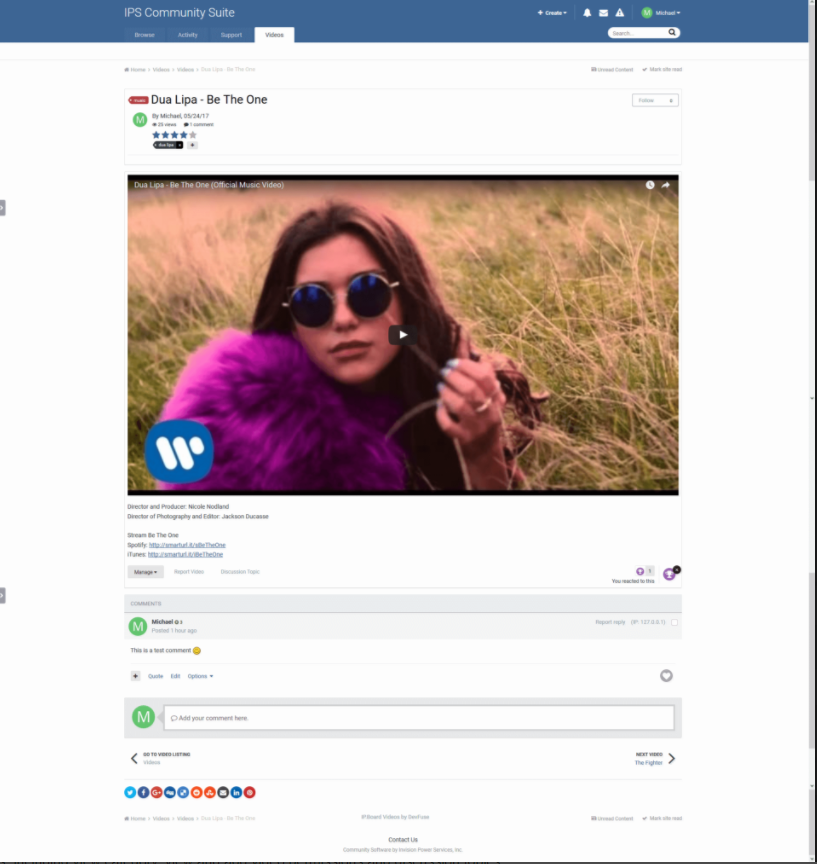The width and height of the screenshot is (817, 864).
Task: Open the notifications bell in header
Action: pyautogui.click(x=587, y=13)
